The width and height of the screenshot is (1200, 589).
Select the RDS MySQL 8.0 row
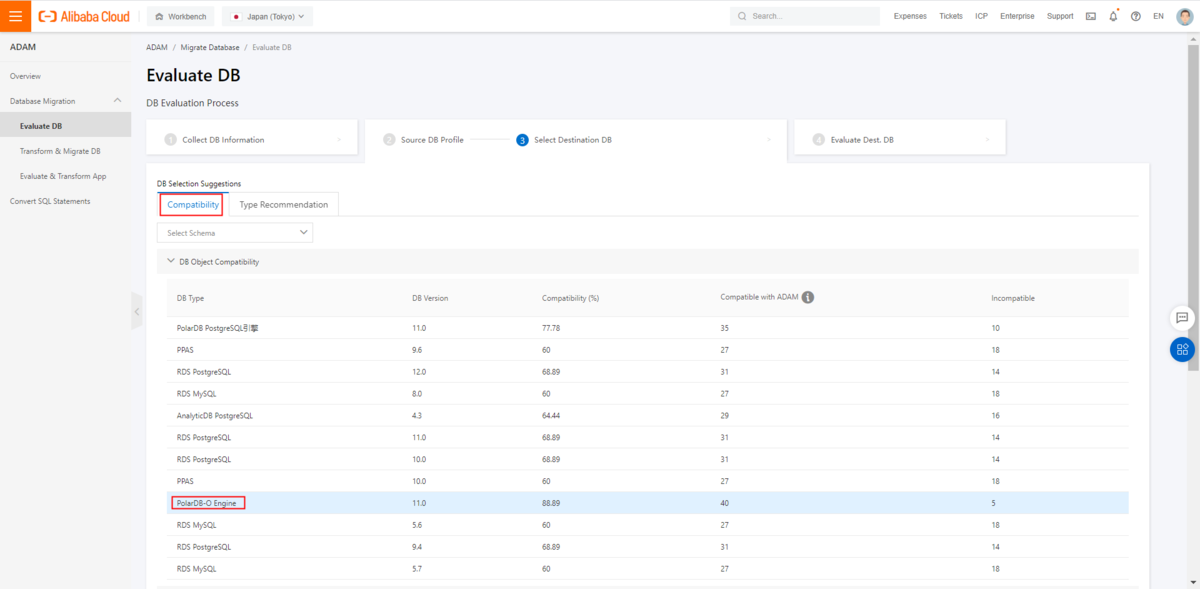click(x=648, y=394)
